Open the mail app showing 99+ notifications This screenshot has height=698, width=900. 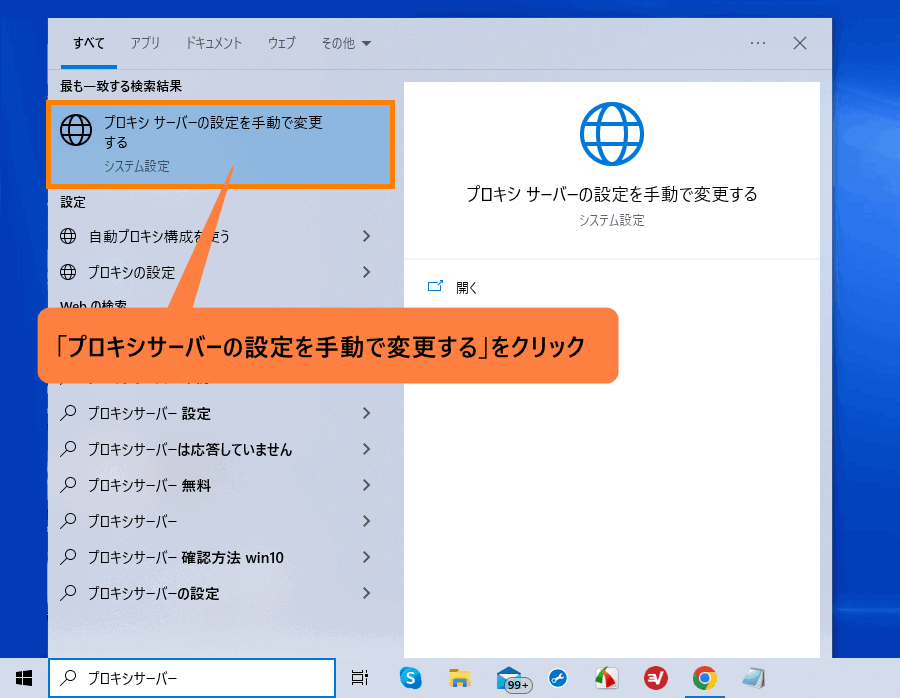(508, 678)
